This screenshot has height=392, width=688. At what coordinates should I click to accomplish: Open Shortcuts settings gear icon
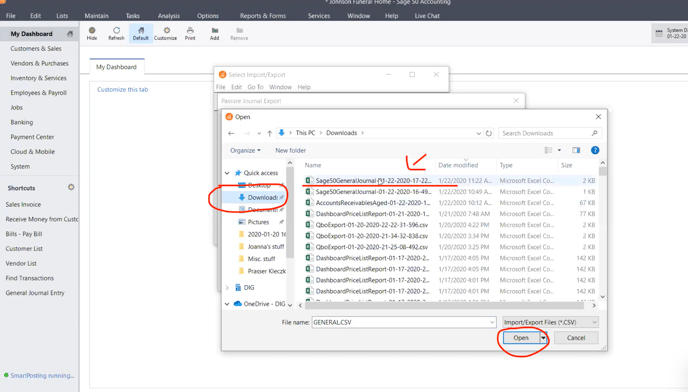(x=71, y=187)
